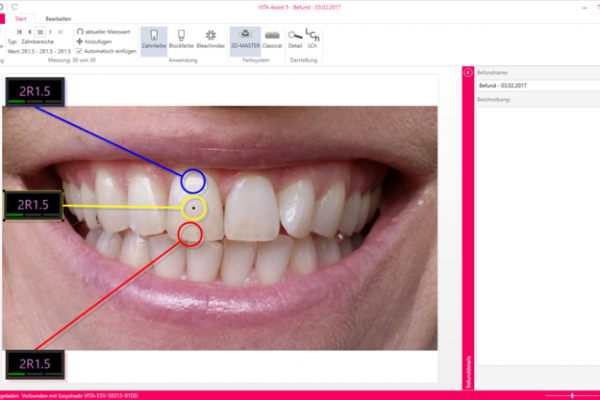Switch to the Bearbeiten tab
This screenshot has height=400, width=600.
click(58, 18)
